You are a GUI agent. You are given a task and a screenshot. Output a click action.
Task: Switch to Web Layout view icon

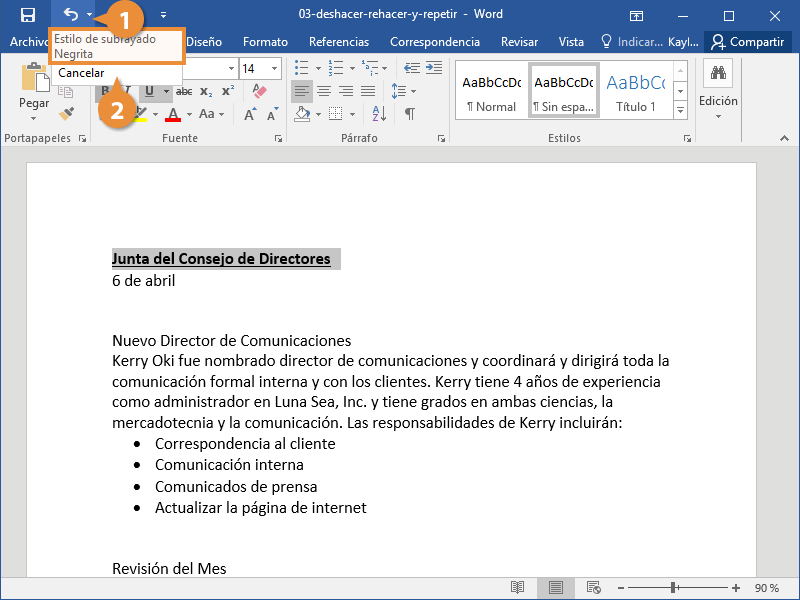593,588
